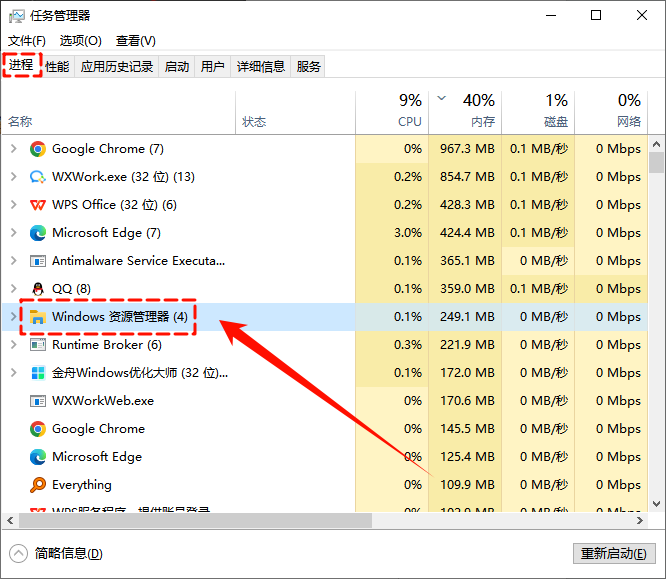
Task: Select the Runtime Broker (6) process name
Action: pos(107,345)
